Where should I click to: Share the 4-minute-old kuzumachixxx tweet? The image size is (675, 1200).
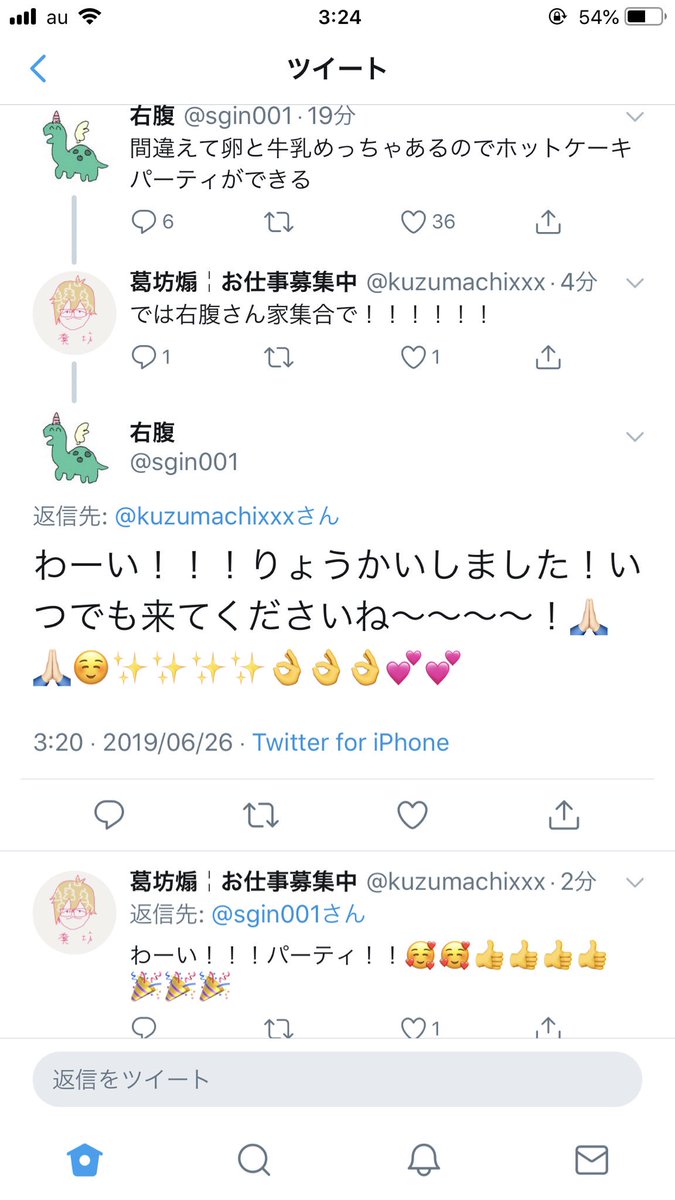pos(547,355)
